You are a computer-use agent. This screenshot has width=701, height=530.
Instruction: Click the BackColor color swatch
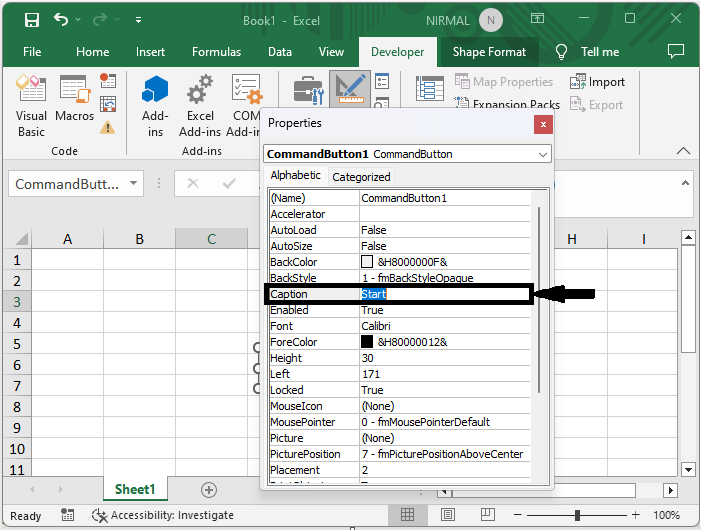[x=367, y=261]
